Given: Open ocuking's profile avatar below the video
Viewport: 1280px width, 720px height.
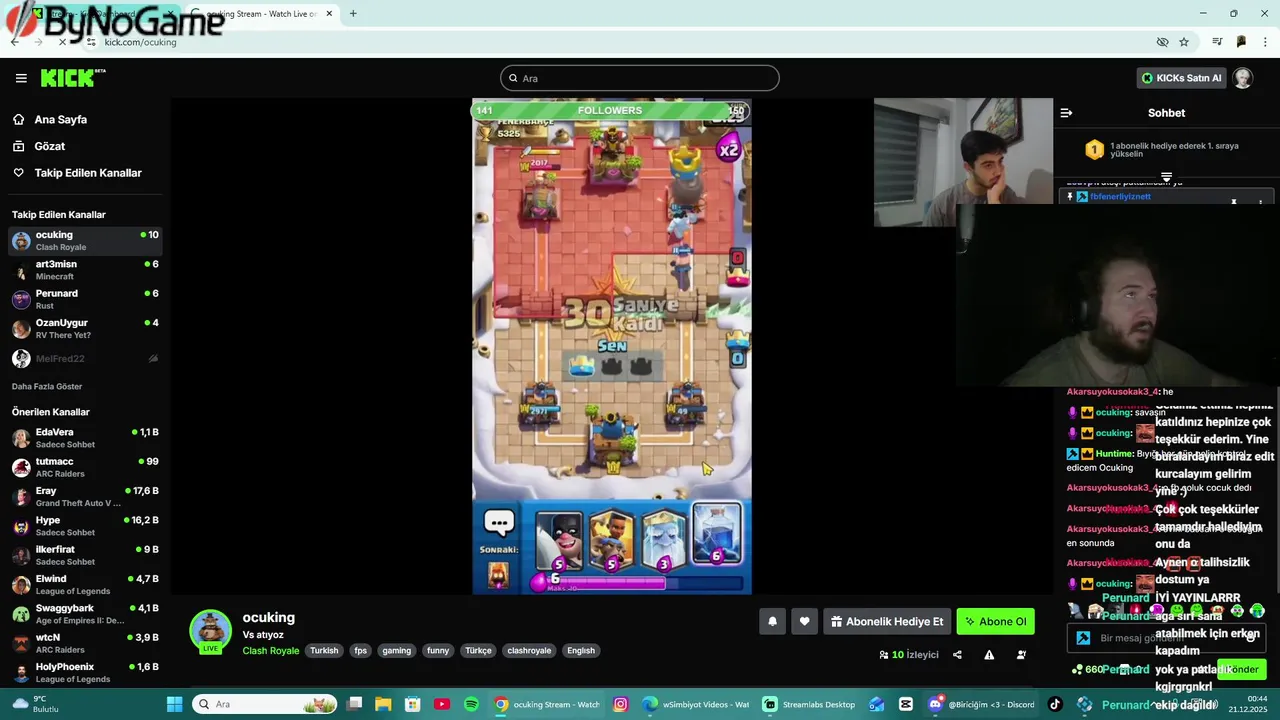Looking at the screenshot, I should coord(211,631).
